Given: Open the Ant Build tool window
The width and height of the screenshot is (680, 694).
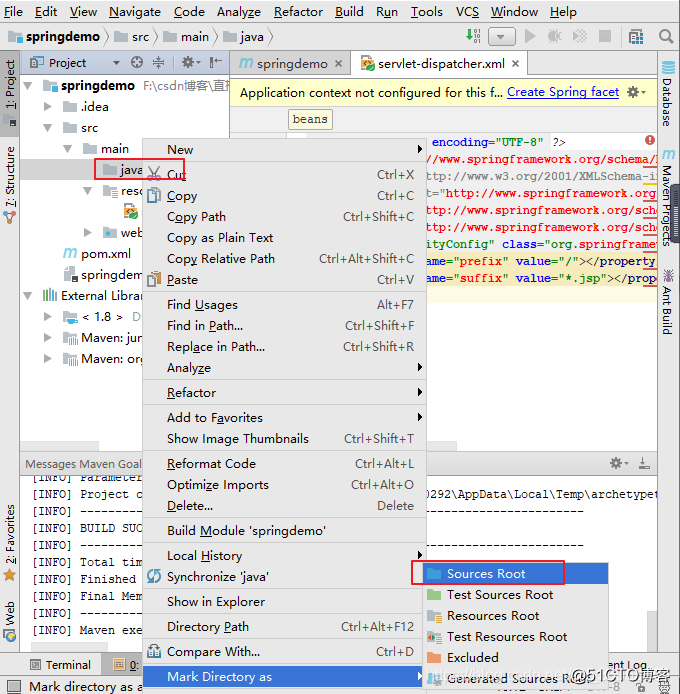Looking at the screenshot, I should click(668, 303).
